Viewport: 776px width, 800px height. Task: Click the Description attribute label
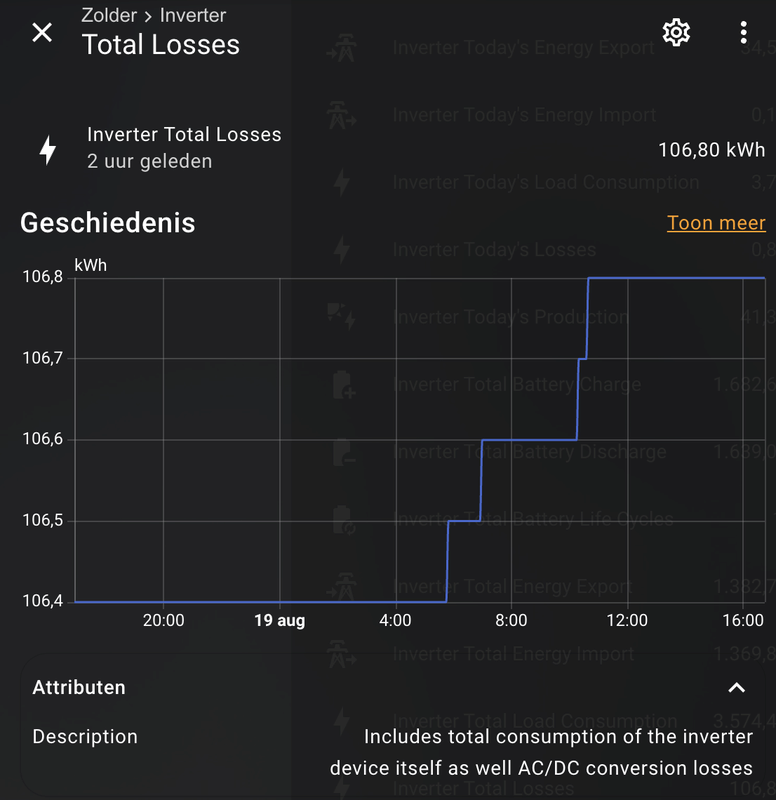[85, 737]
